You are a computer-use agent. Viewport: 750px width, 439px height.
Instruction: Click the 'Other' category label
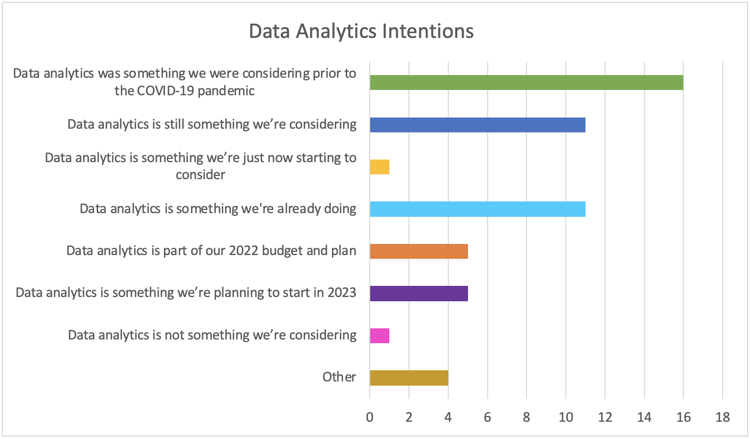tap(339, 377)
